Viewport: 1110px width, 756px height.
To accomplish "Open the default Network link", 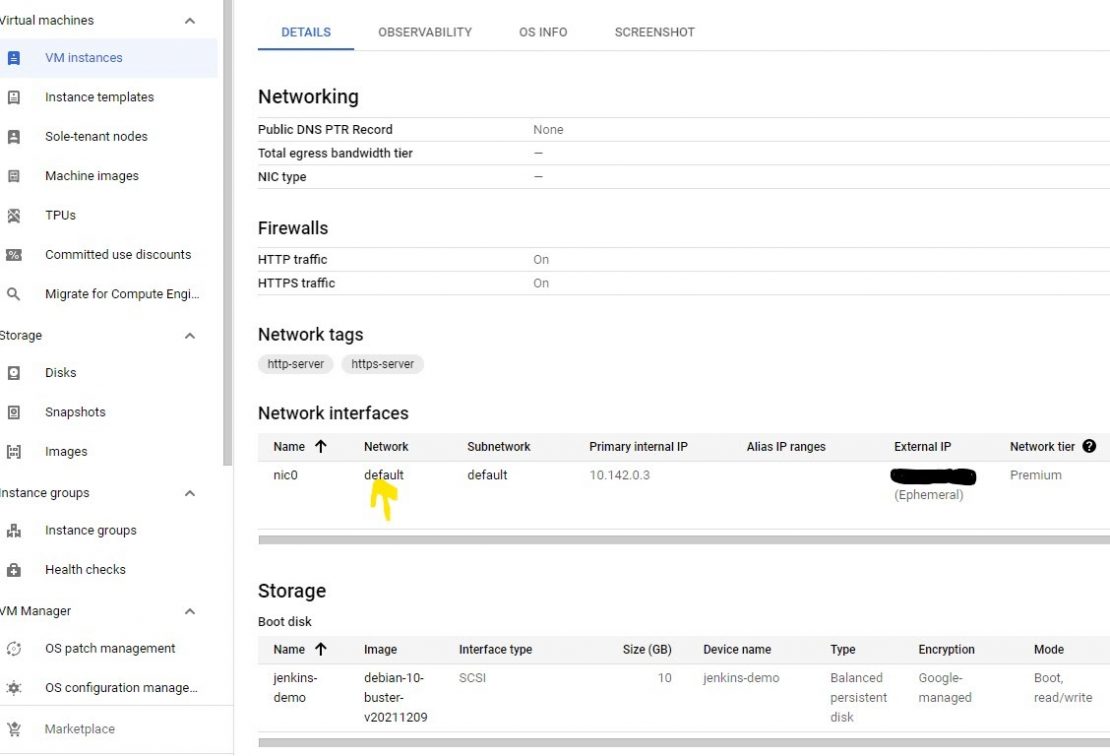I will click(x=384, y=475).
